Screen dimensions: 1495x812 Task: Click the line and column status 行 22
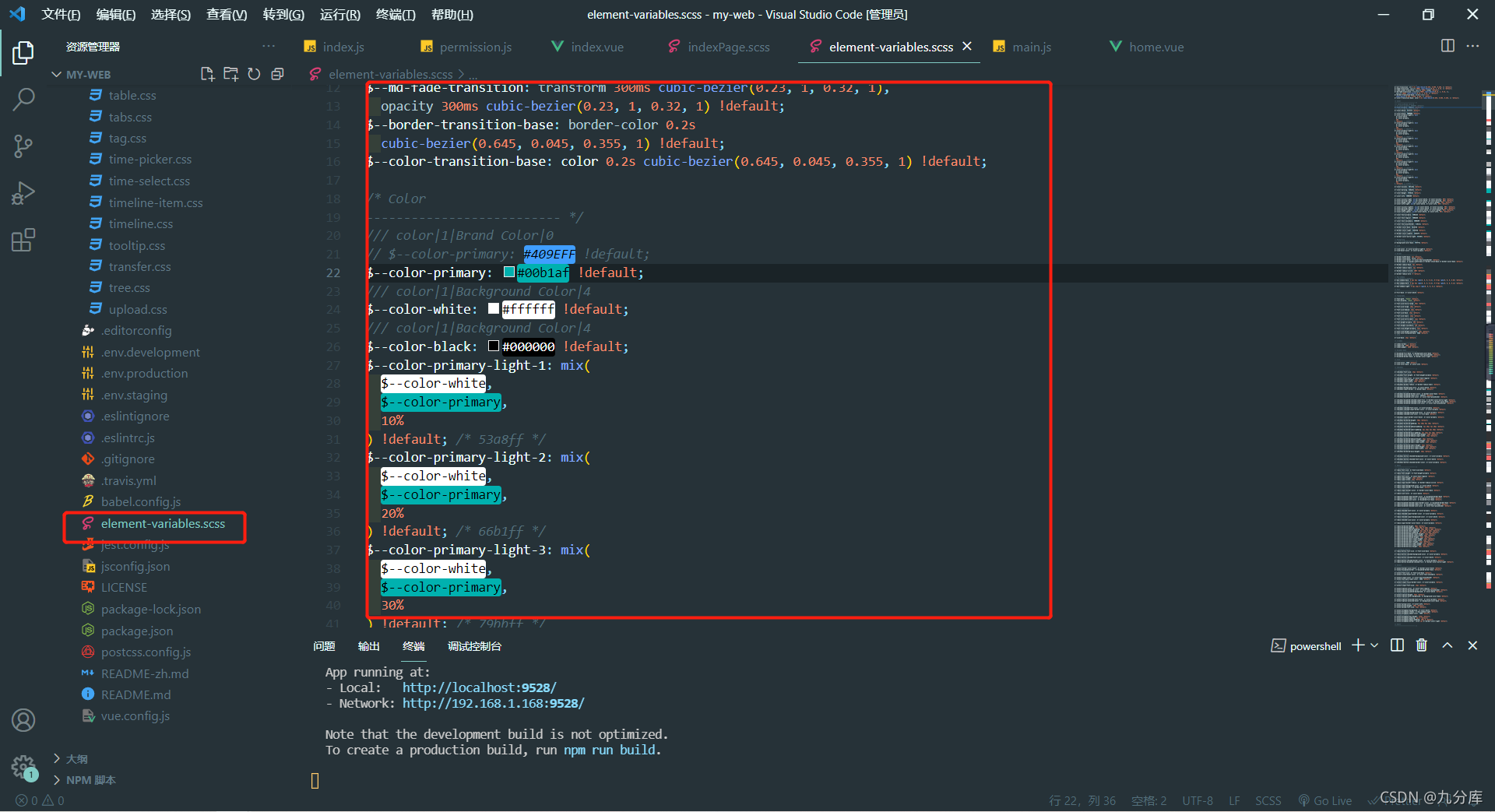(1082, 800)
